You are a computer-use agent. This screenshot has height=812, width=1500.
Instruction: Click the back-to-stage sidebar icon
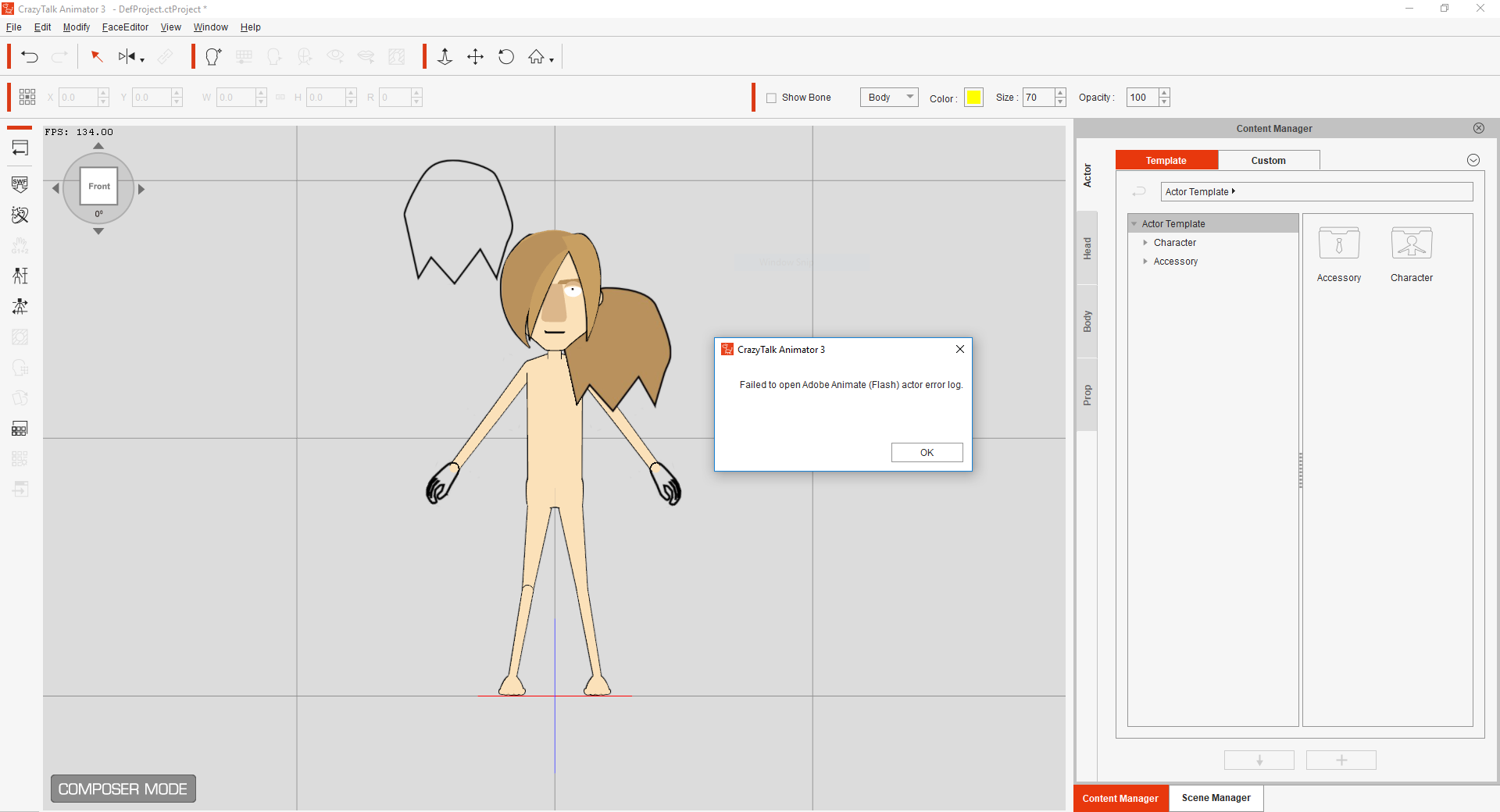[x=20, y=148]
